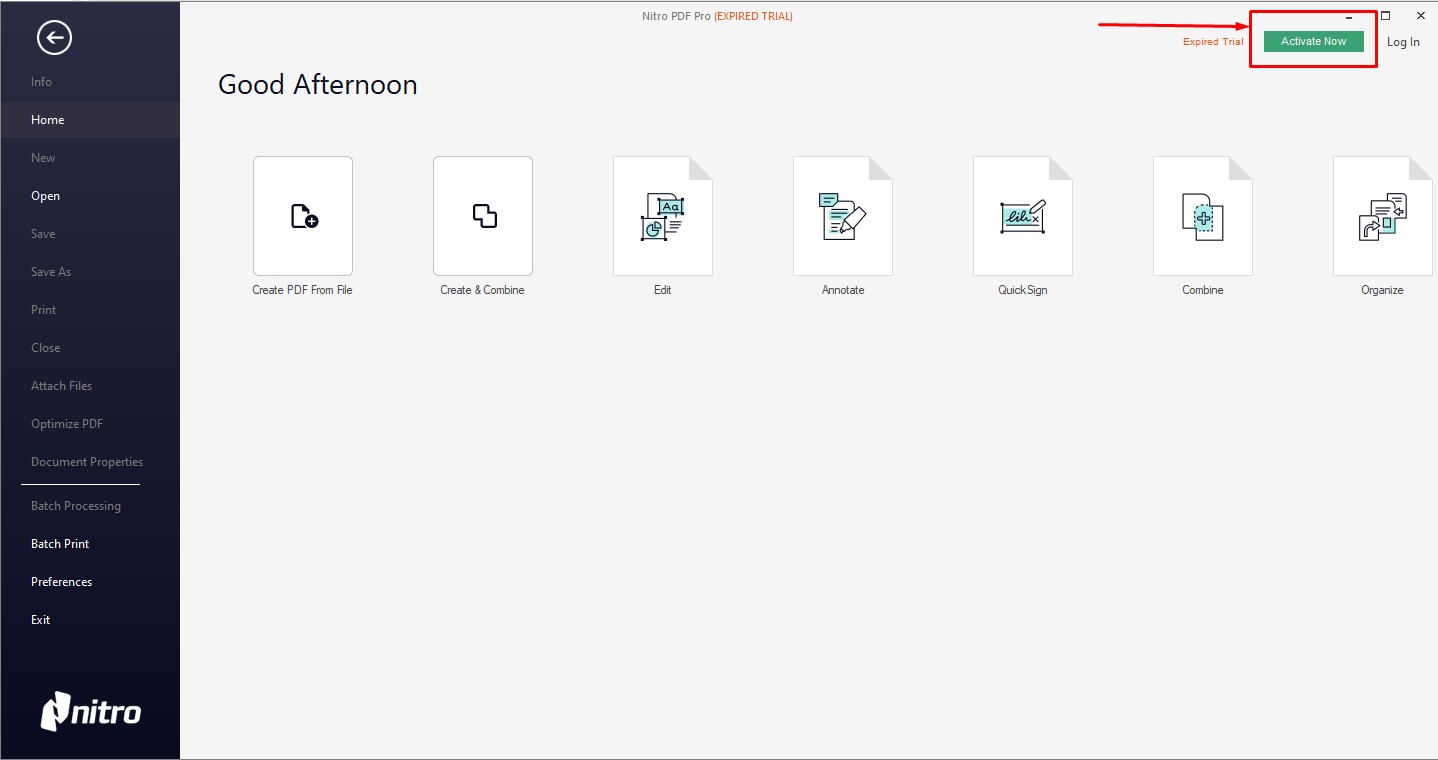Viewport: 1438px width, 760px height.
Task: Open the Create & Combine tile
Action: coord(482,216)
